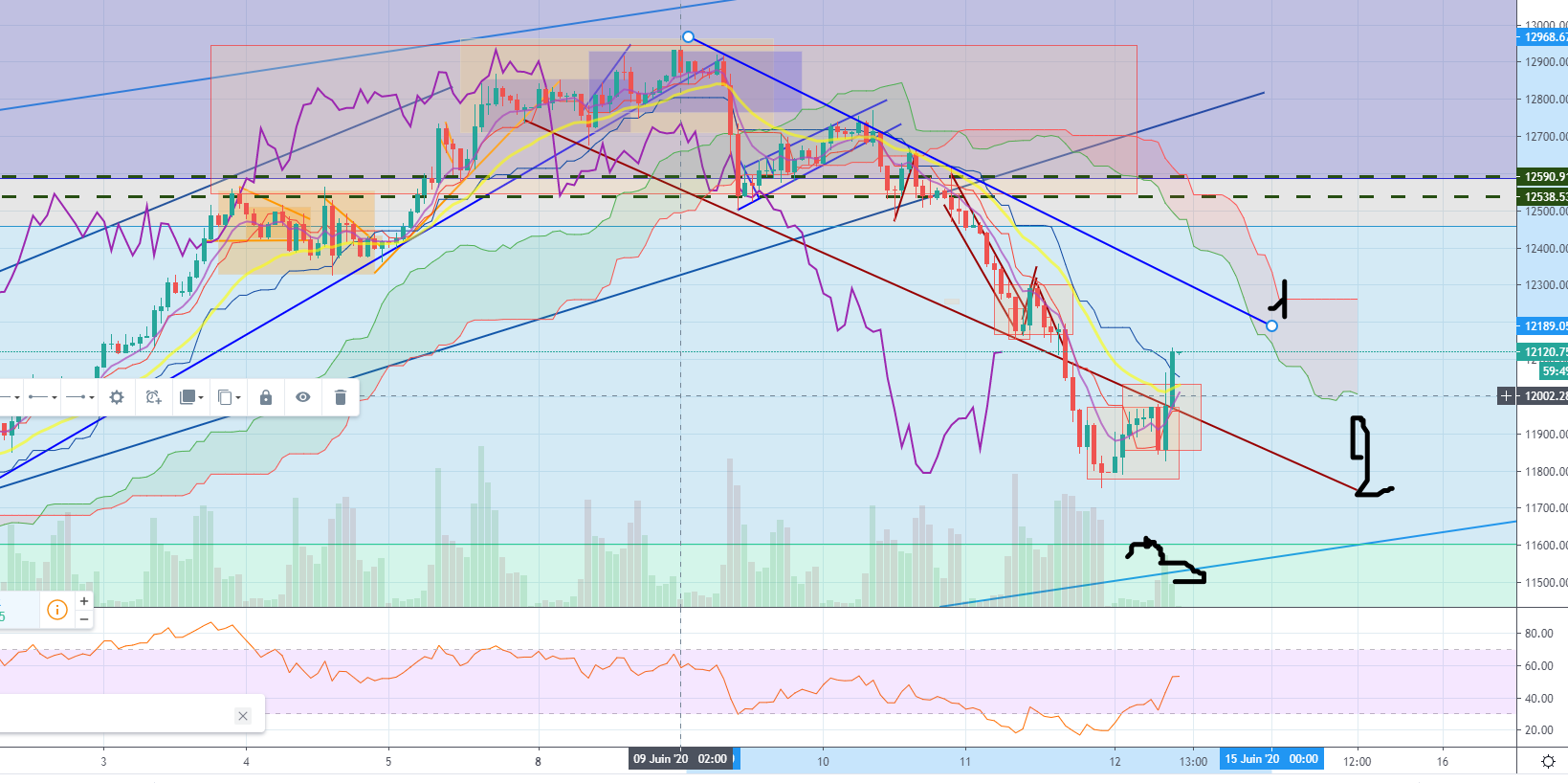Click the 12120.7 current price label
This screenshot has width=1568, height=783.
[1543, 352]
